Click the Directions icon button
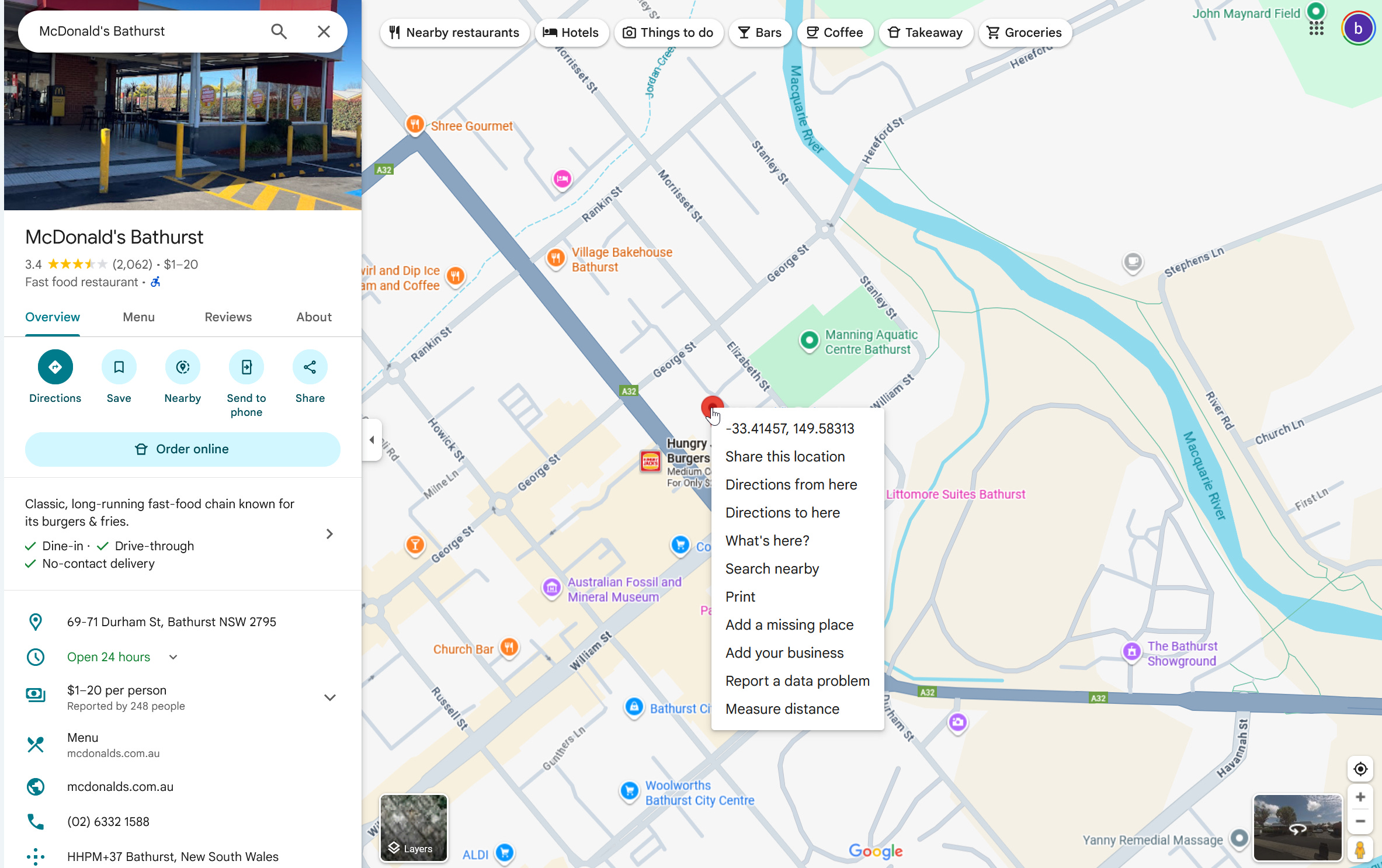This screenshot has width=1382, height=868. click(55, 367)
